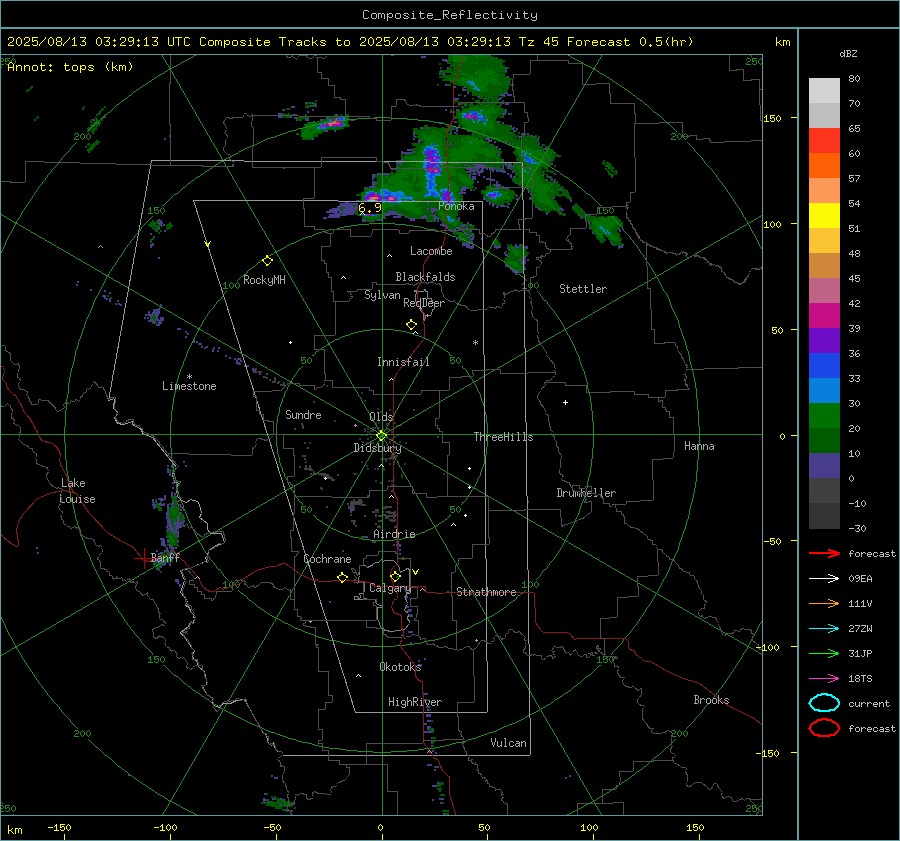This screenshot has height=841, width=900.
Task: Click the -150 tick on bottom axis
Action: tap(59, 828)
